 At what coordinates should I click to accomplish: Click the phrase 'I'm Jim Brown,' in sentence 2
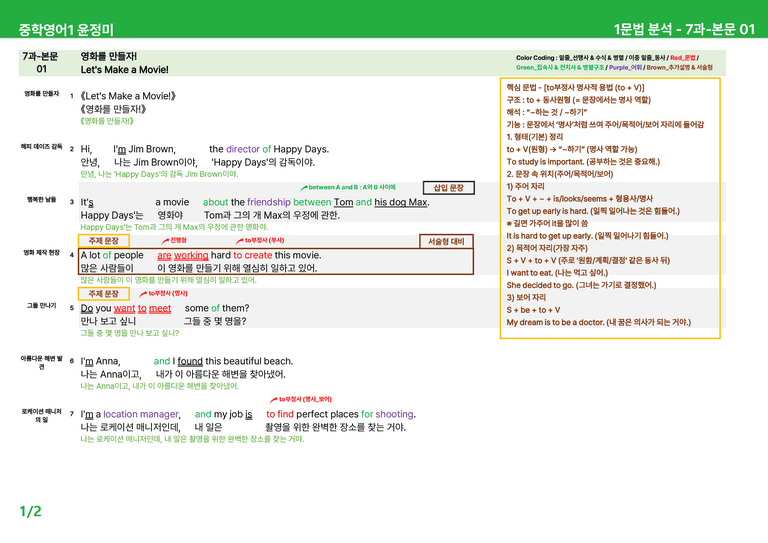[144, 149]
